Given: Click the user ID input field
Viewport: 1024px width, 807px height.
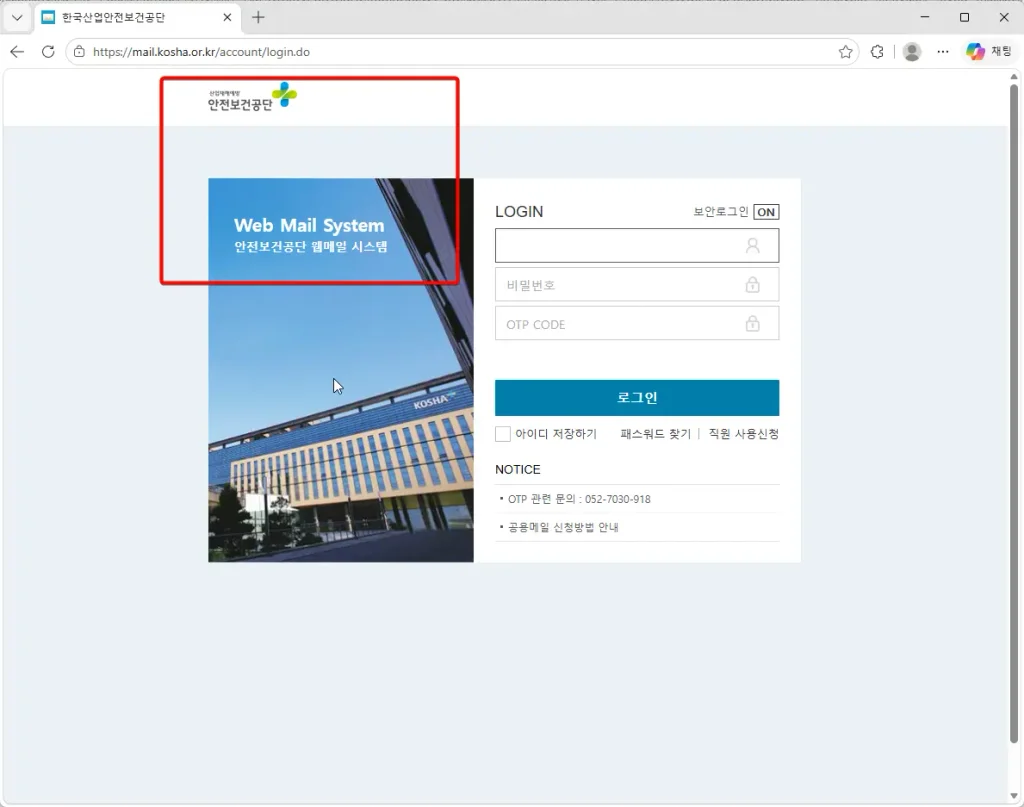Looking at the screenshot, I should tap(637, 245).
